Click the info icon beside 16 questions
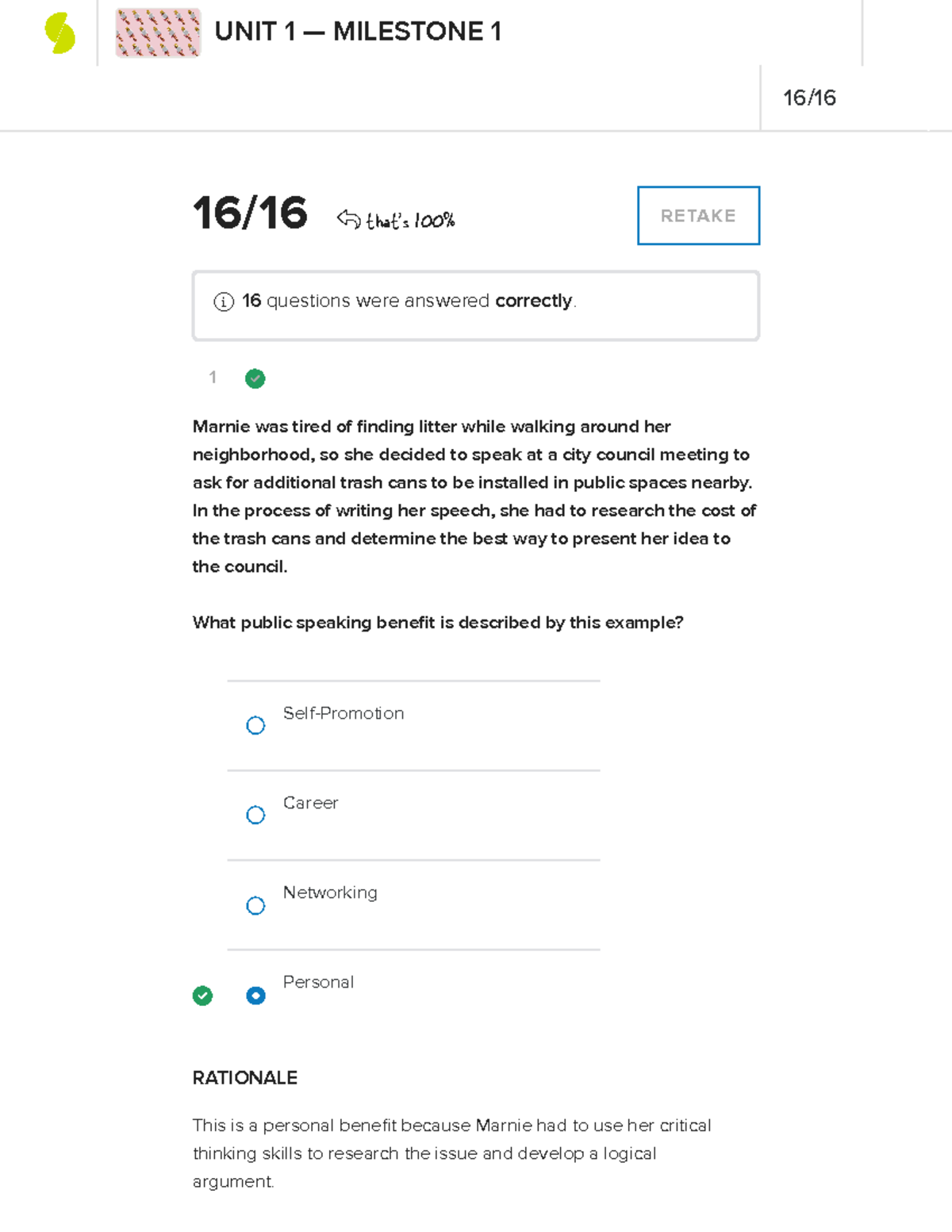 pyautogui.click(x=224, y=301)
